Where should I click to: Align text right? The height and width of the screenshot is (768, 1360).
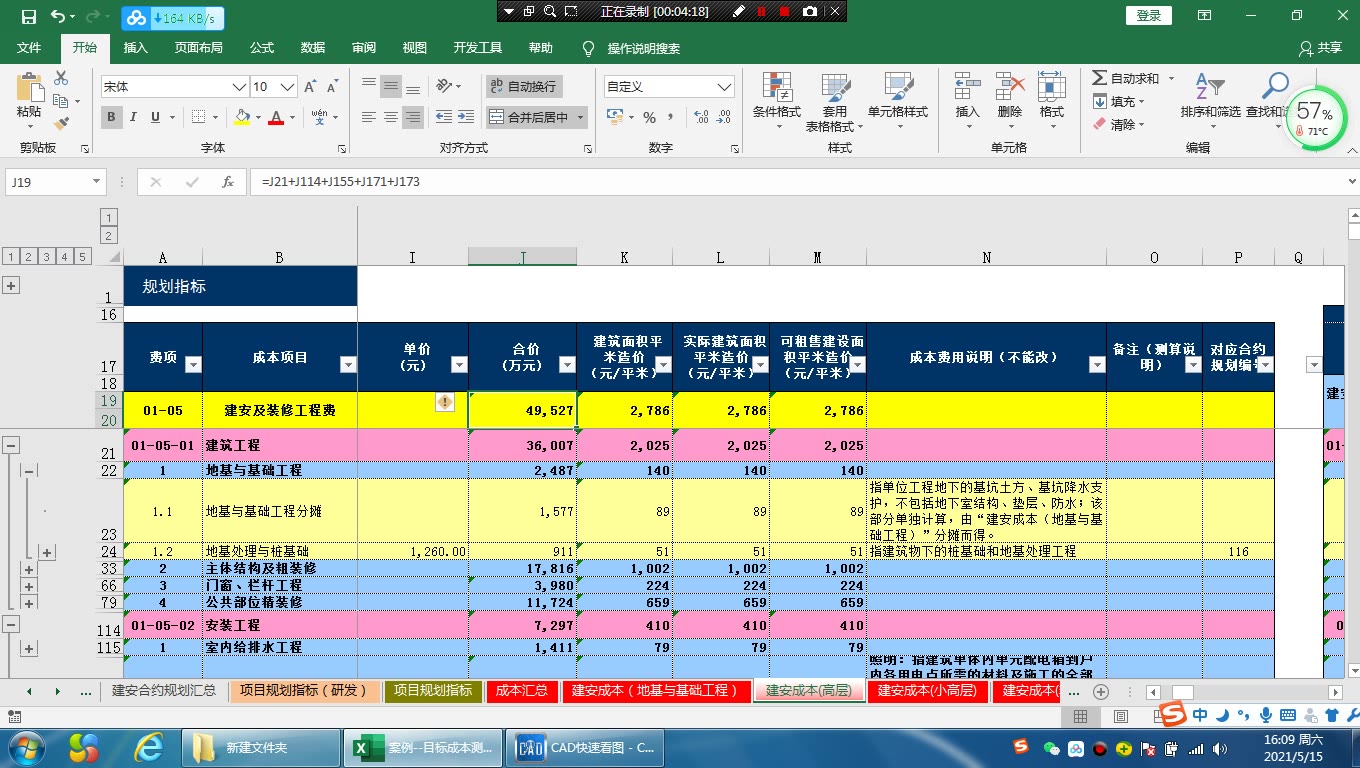coord(414,117)
